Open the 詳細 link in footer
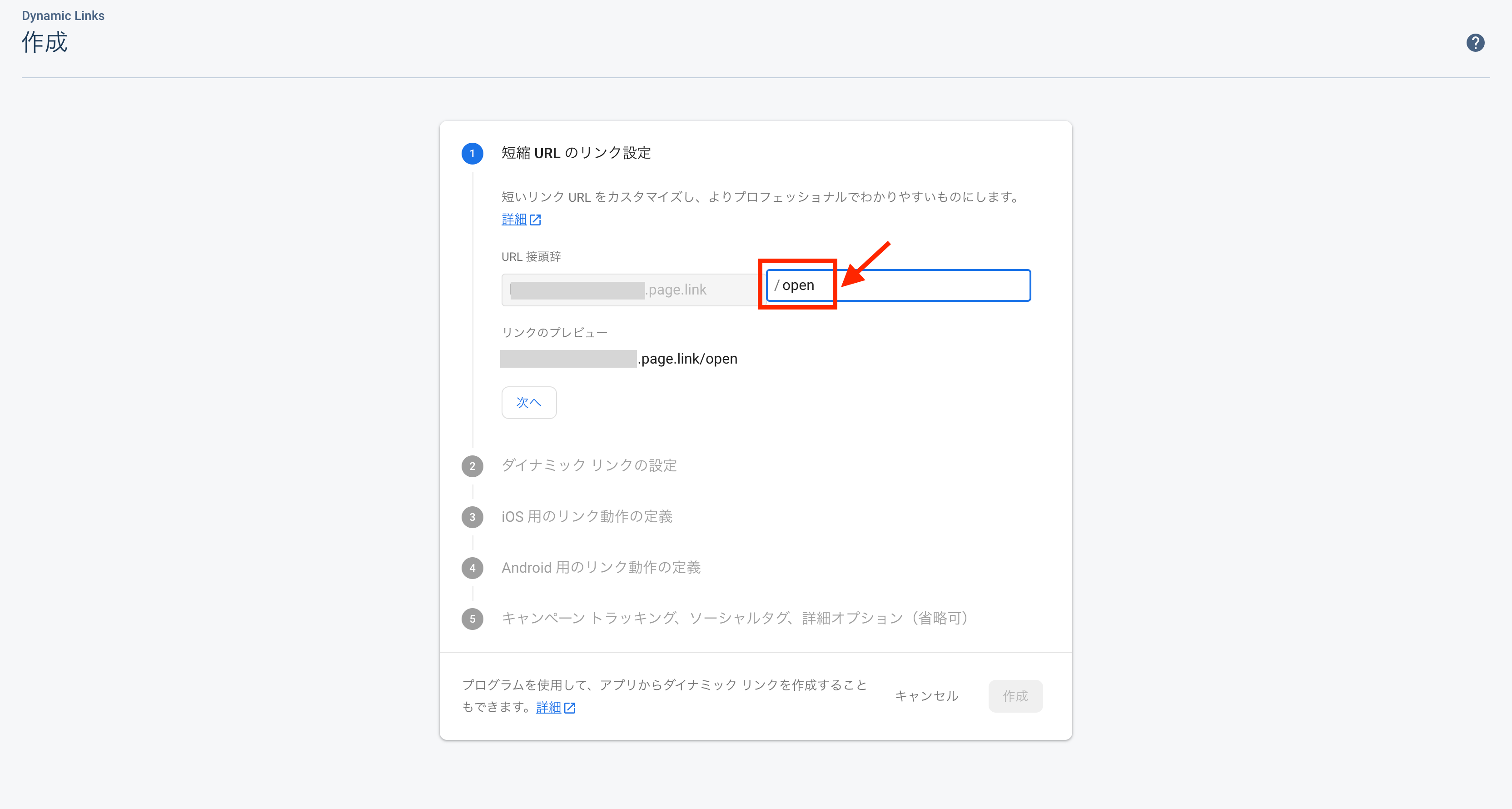Screen dimensions: 1512x809 548,708
